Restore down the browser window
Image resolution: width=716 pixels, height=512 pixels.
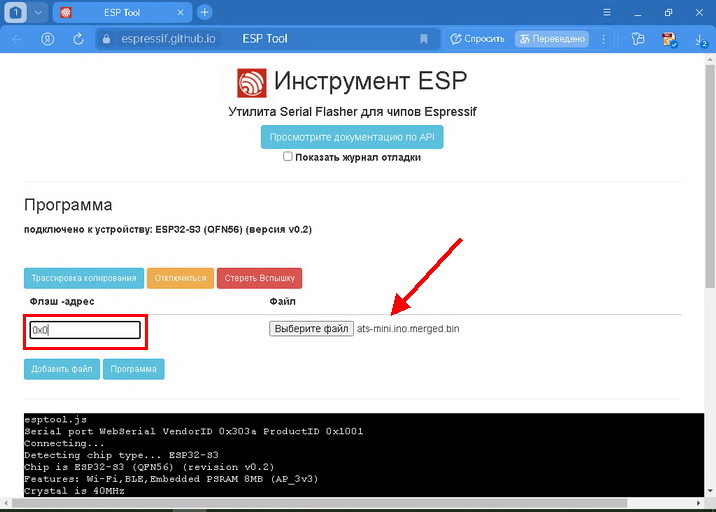click(x=669, y=13)
